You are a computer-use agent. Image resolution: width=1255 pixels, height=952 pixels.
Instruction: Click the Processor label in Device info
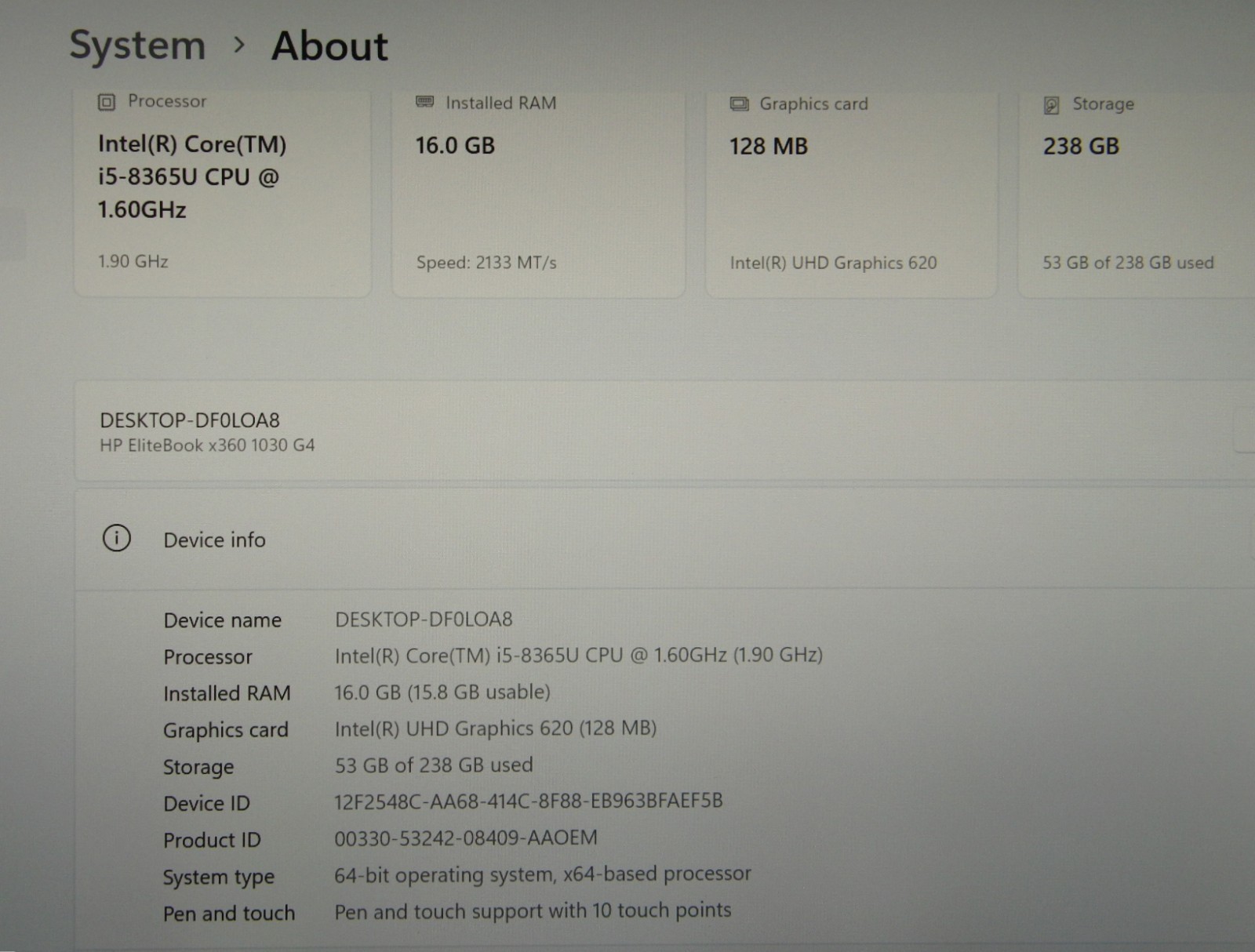tap(208, 657)
